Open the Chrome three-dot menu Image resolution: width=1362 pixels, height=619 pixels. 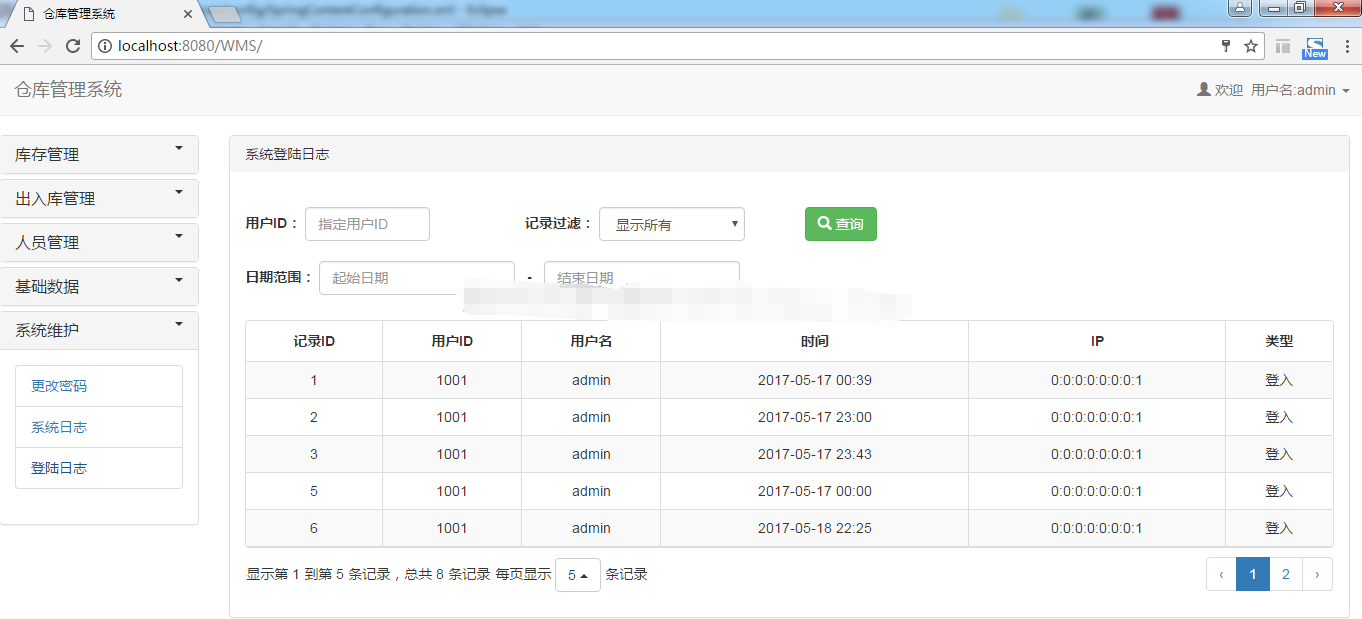pyautogui.click(x=1347, y=46)
